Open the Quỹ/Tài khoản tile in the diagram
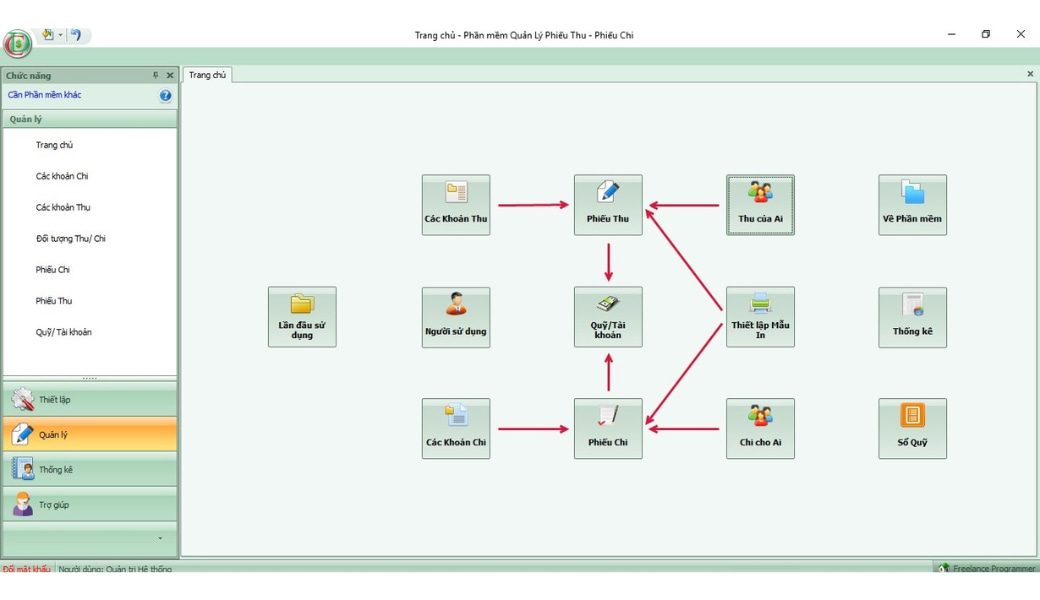Screen dimensions: 1040x600 (608, 317)
